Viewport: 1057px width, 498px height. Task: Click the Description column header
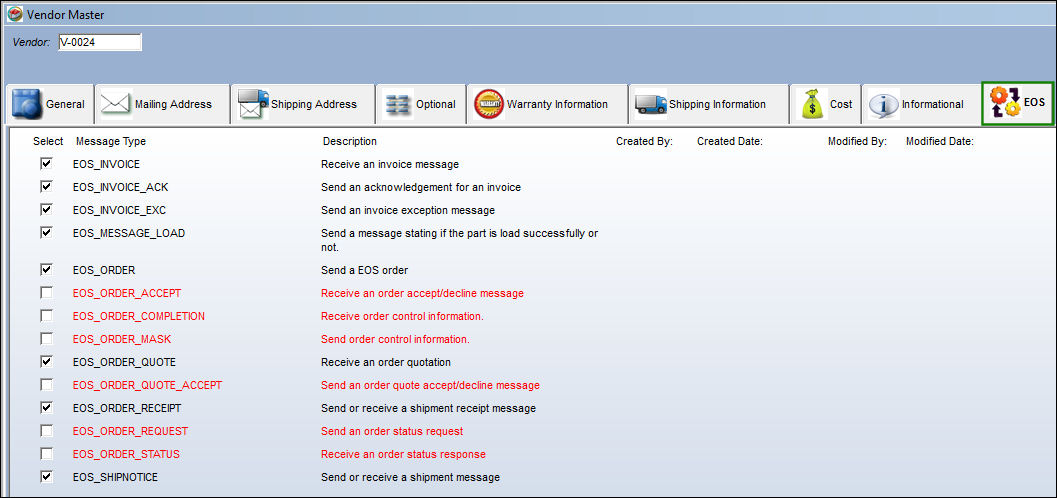pyautogui.click(x=350, y=142)
